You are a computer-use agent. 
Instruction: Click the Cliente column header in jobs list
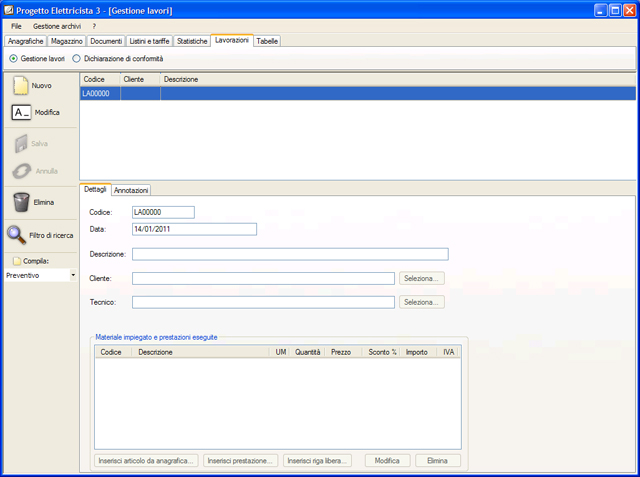140,79
